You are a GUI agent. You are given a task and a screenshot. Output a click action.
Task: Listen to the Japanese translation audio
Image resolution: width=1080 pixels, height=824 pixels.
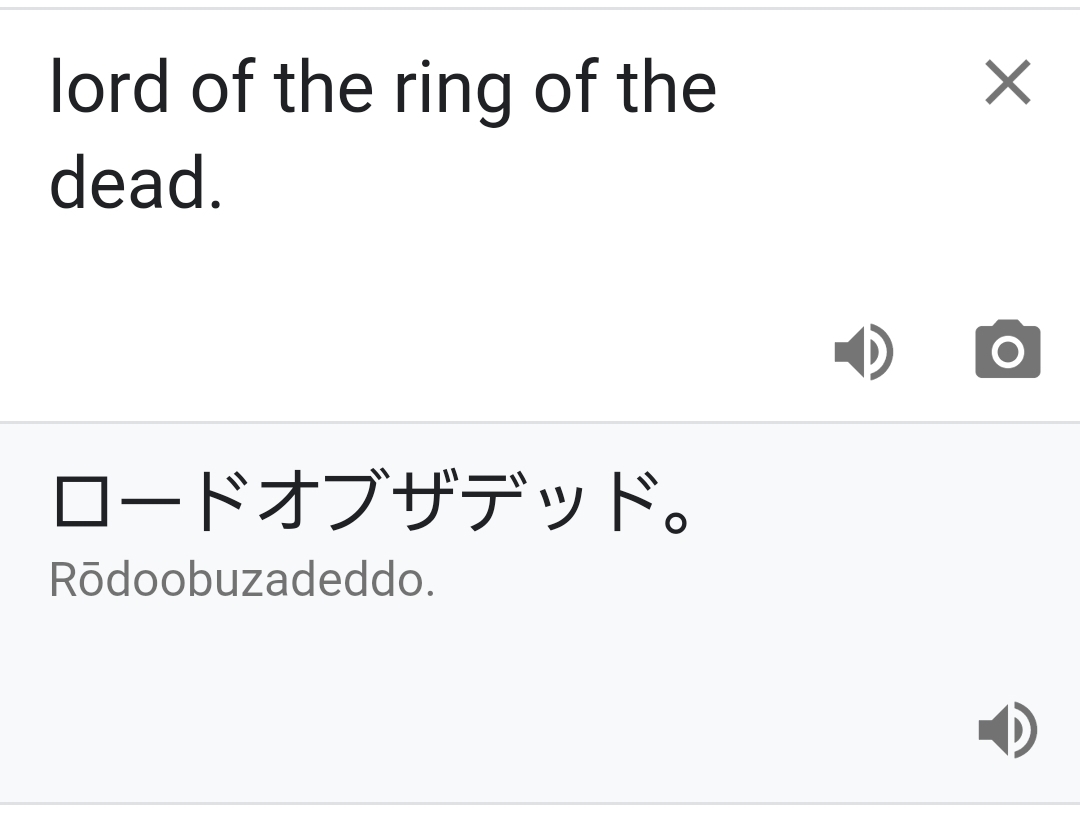(x=1007, y=729)
